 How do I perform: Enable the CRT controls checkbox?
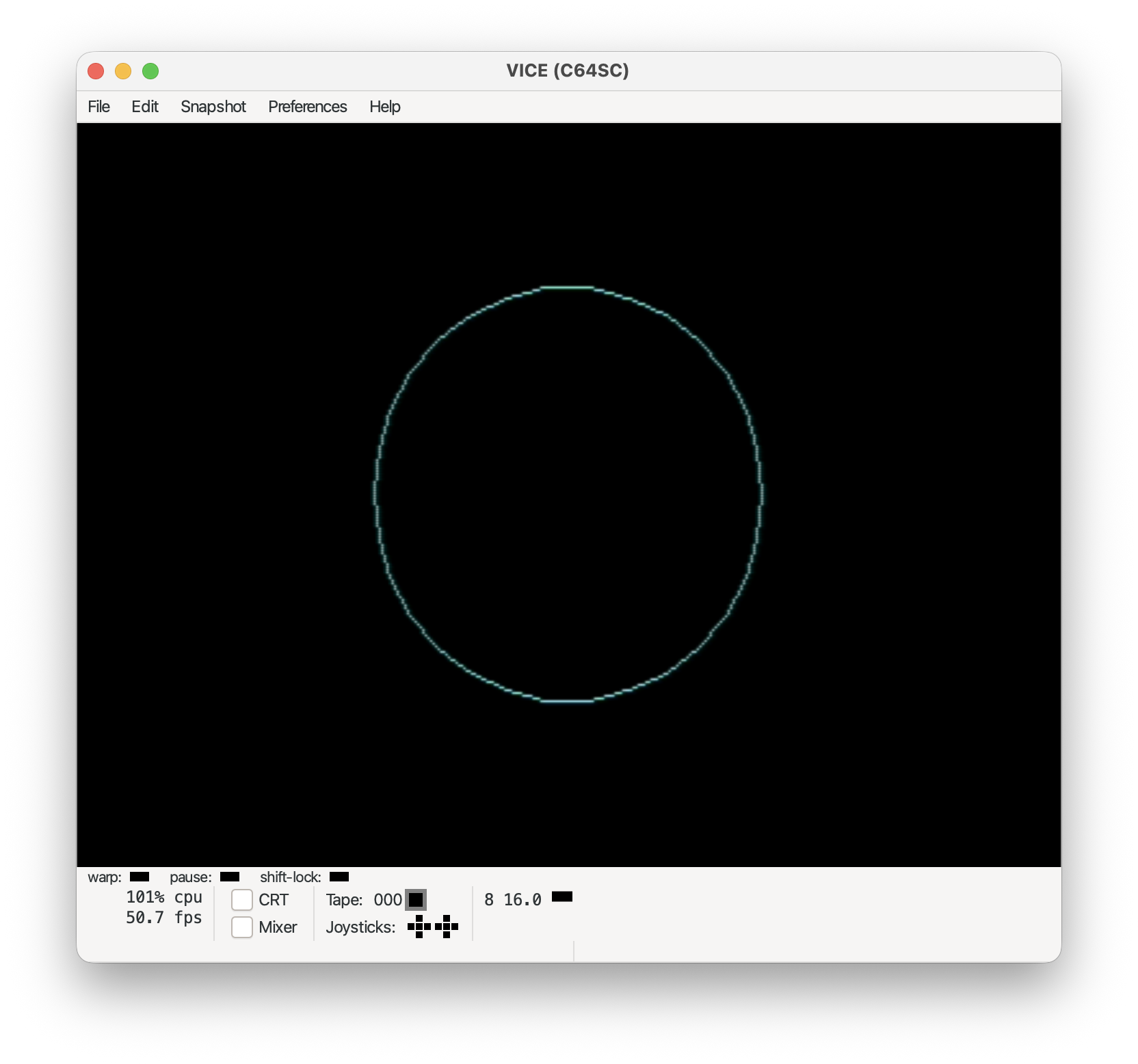[242, 900]
